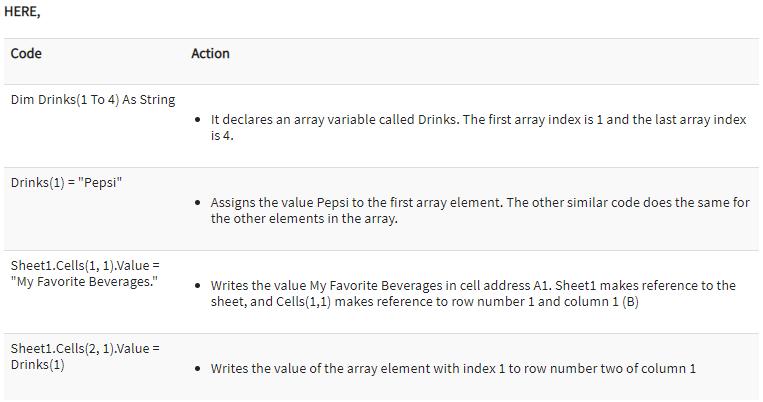Screen dimensions: 763x402
Task: Select the "Code" column header
Action: (x=26, y=53)
